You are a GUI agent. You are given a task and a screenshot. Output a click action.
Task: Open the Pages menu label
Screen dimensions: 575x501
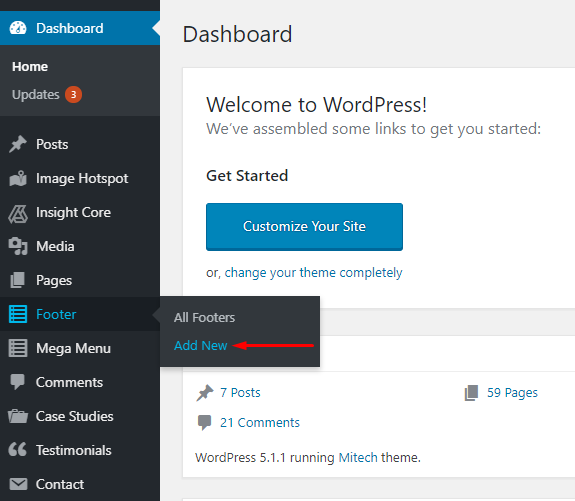54,281
